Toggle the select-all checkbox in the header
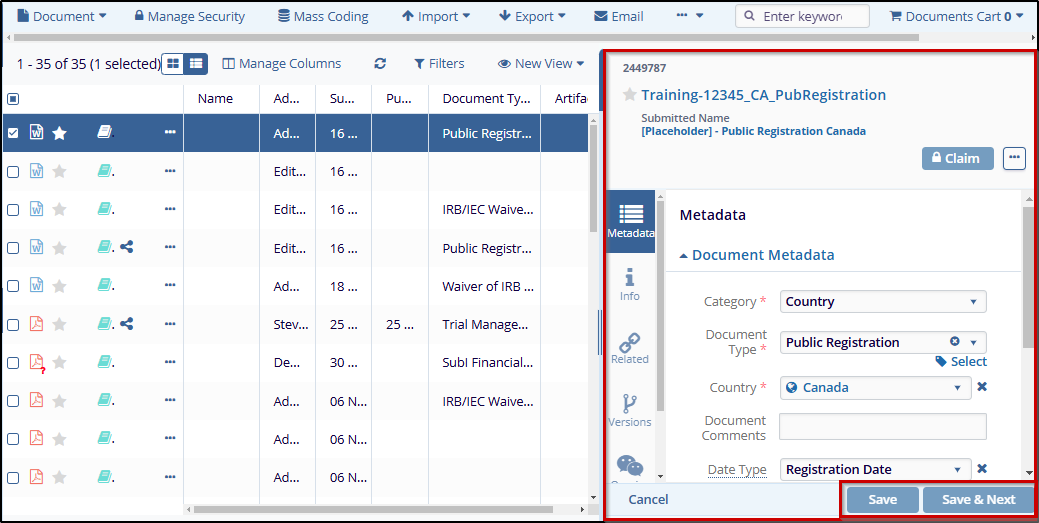The image size is (1039, 523). [13, 99]
